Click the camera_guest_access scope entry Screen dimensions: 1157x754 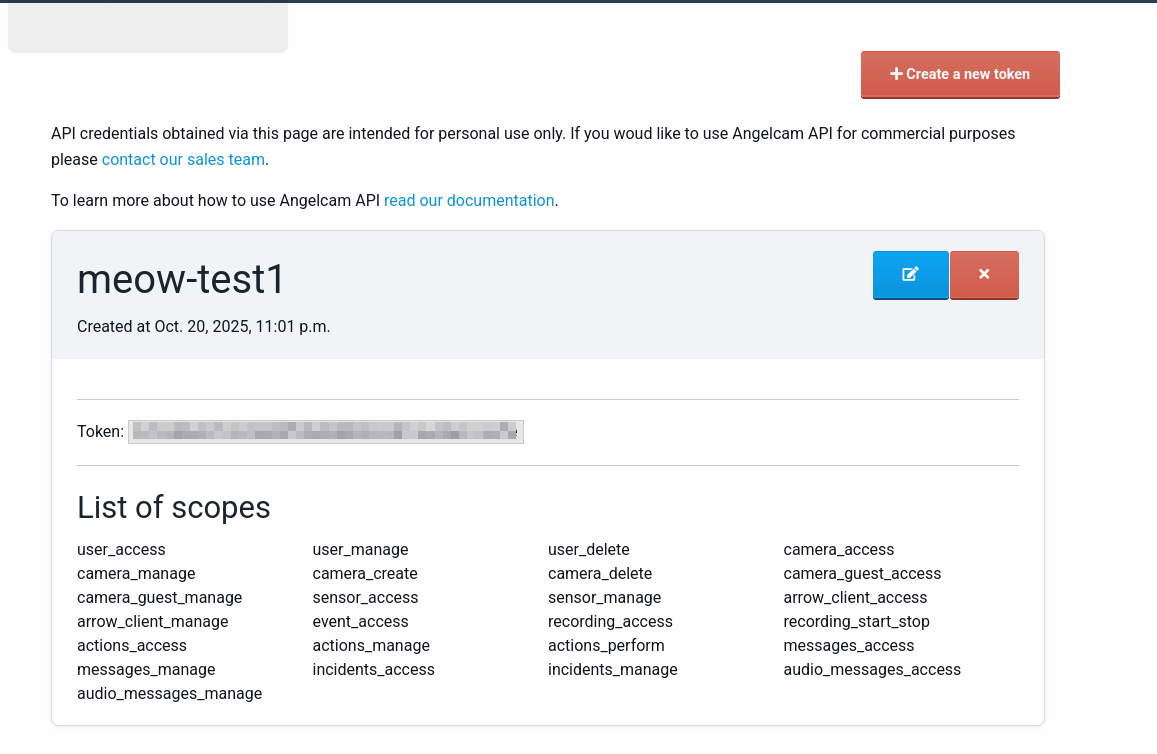pos(862,573)
